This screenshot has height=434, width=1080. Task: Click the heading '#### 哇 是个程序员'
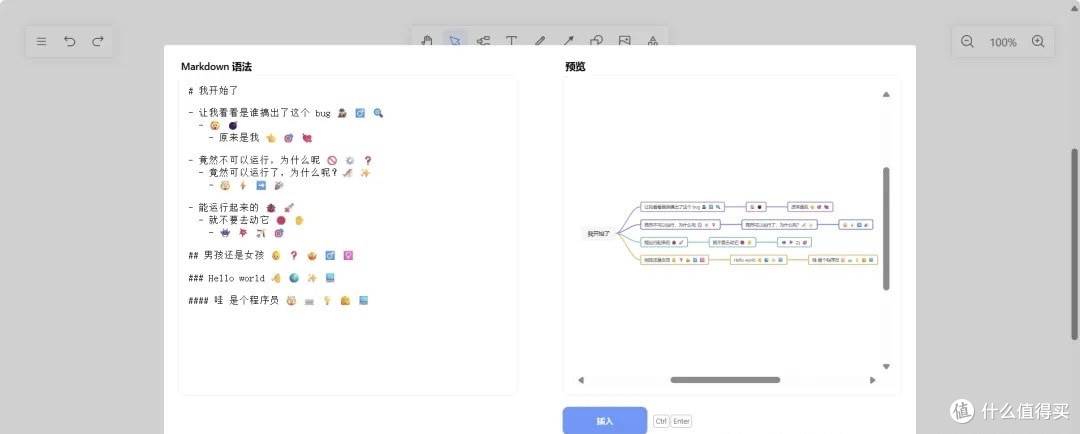(278, 300)
